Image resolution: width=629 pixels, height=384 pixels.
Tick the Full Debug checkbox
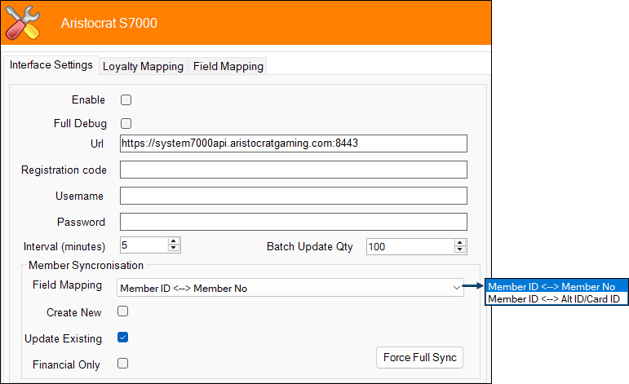click(x=126, y=124)
